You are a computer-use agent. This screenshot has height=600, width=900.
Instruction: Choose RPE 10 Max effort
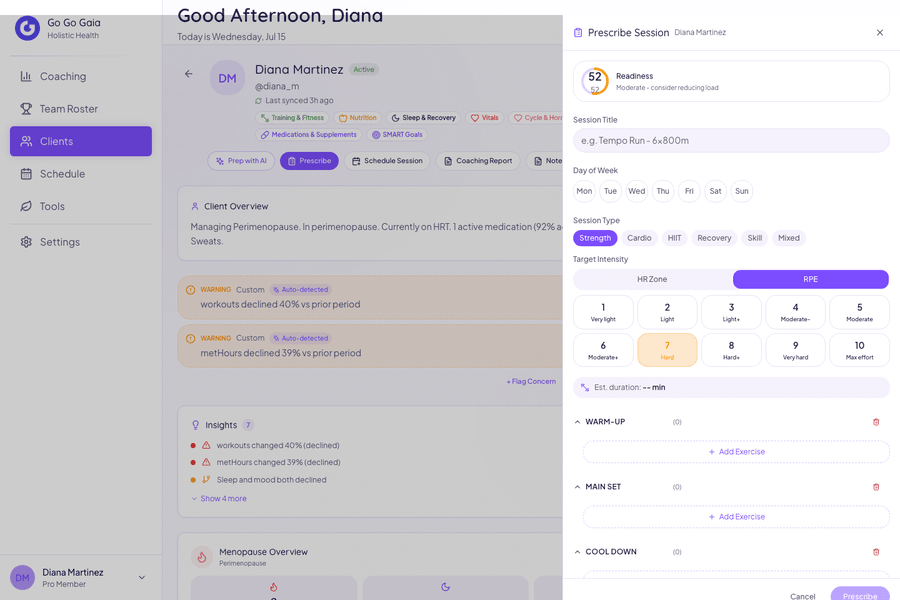point(860,350)
